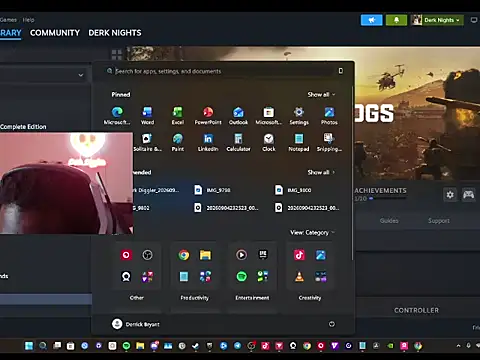Expand pinned apps with Show all

(x=321, y=95)
